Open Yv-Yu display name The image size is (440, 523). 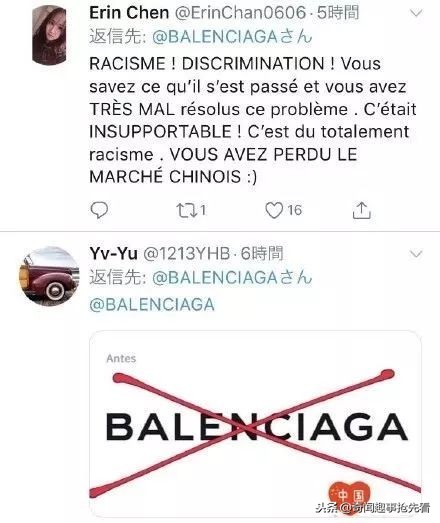point(113,253)
